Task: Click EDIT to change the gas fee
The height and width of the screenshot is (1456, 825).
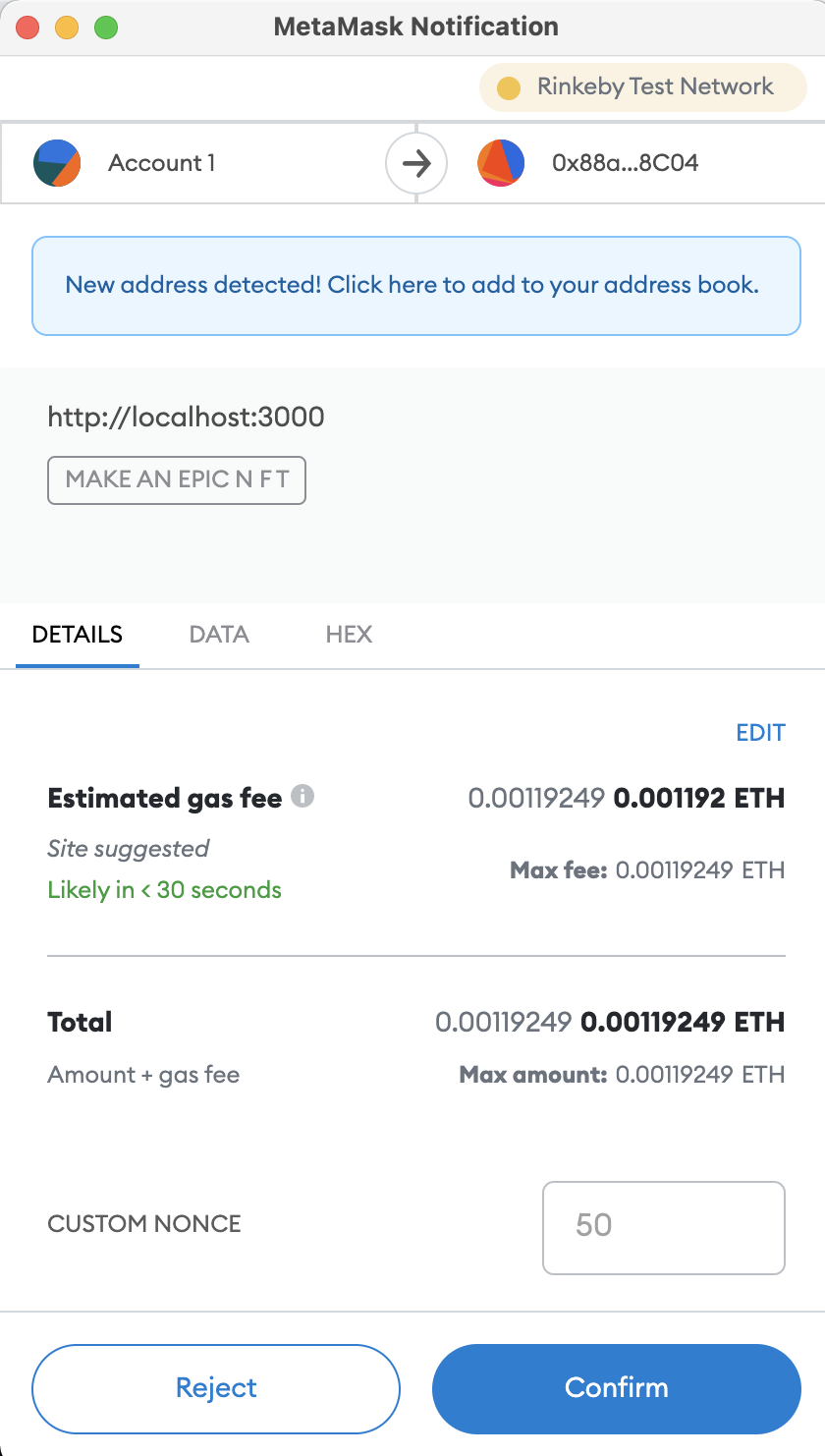Action: click(760, 733)
